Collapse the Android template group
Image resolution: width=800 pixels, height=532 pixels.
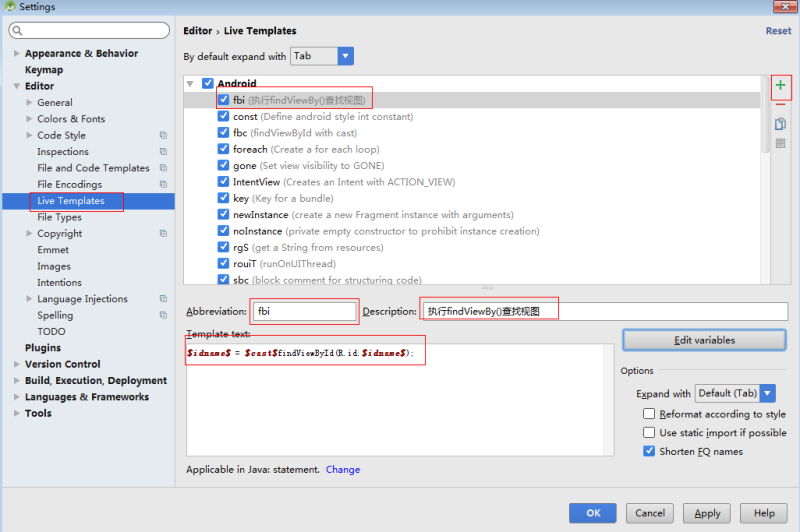click(190, 84)
